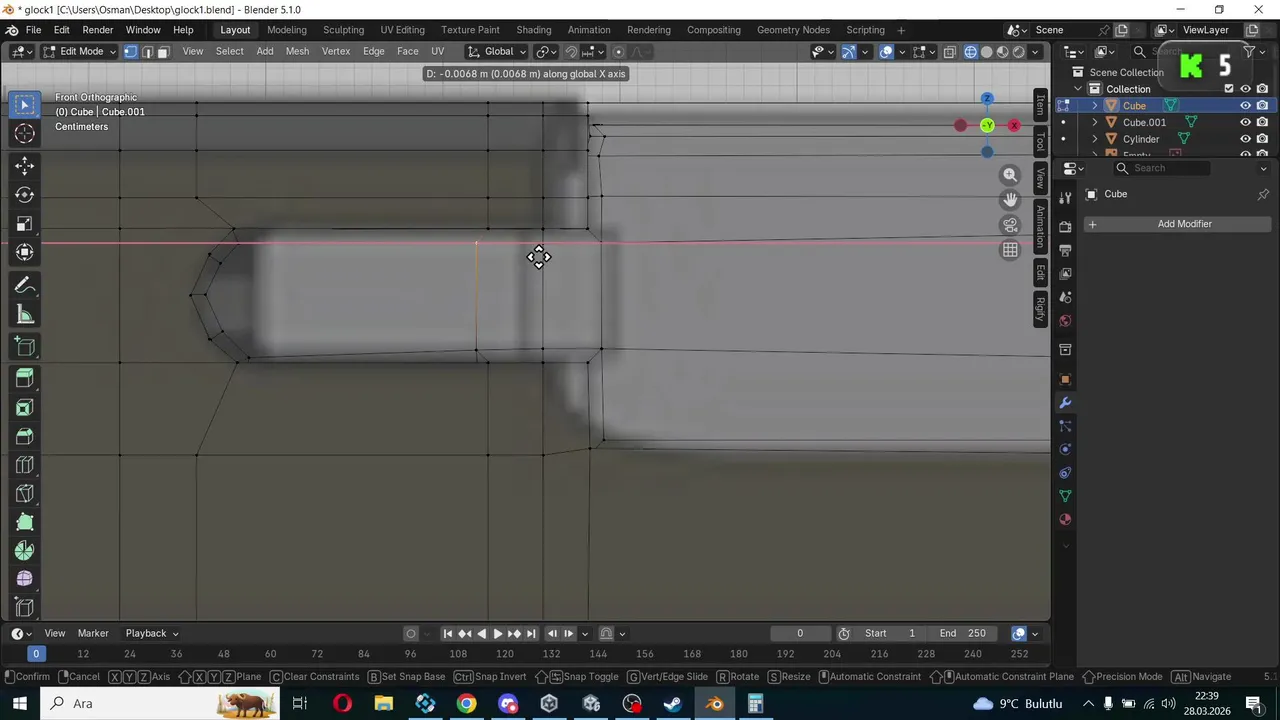
Task: Choose the Bevel tool
Action: (x=25, y=436)
